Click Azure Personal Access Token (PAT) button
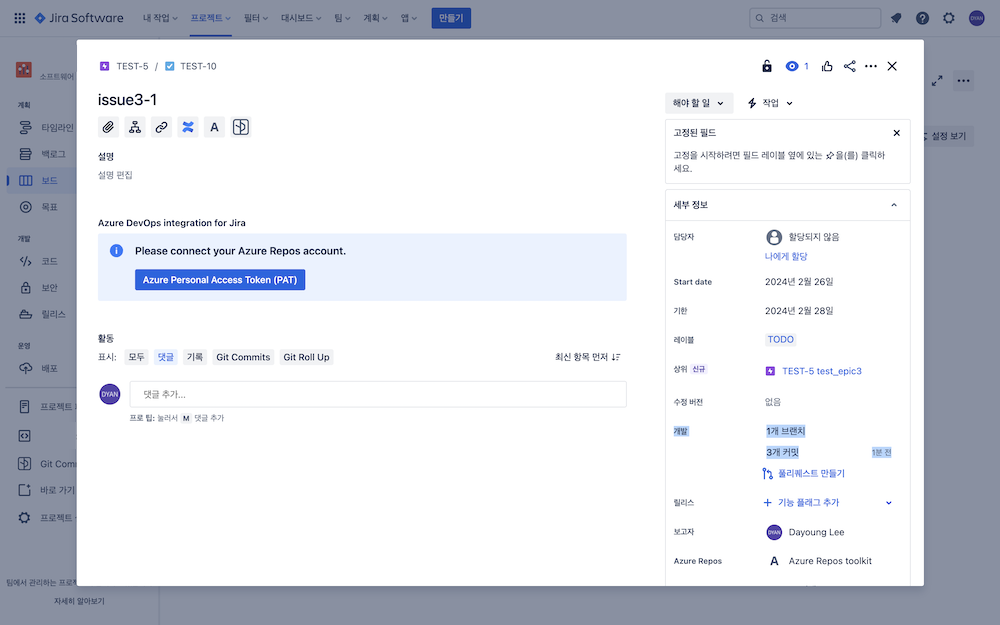Image resolution: width=1000 pixels, height=625 pixels. [x=219, y=279]
